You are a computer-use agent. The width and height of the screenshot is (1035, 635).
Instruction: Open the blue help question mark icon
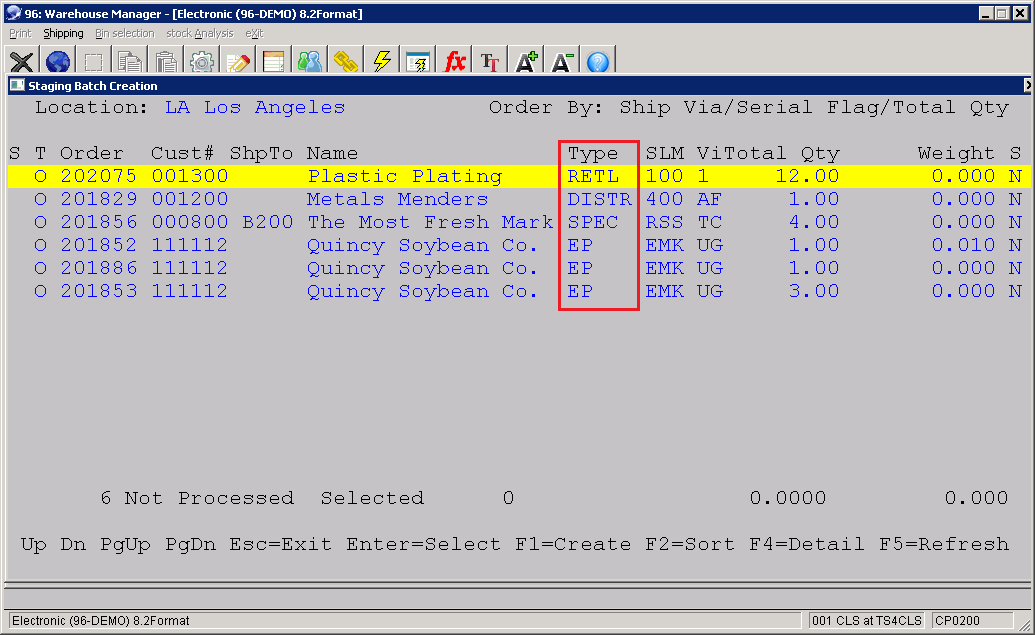click(598, 62)
